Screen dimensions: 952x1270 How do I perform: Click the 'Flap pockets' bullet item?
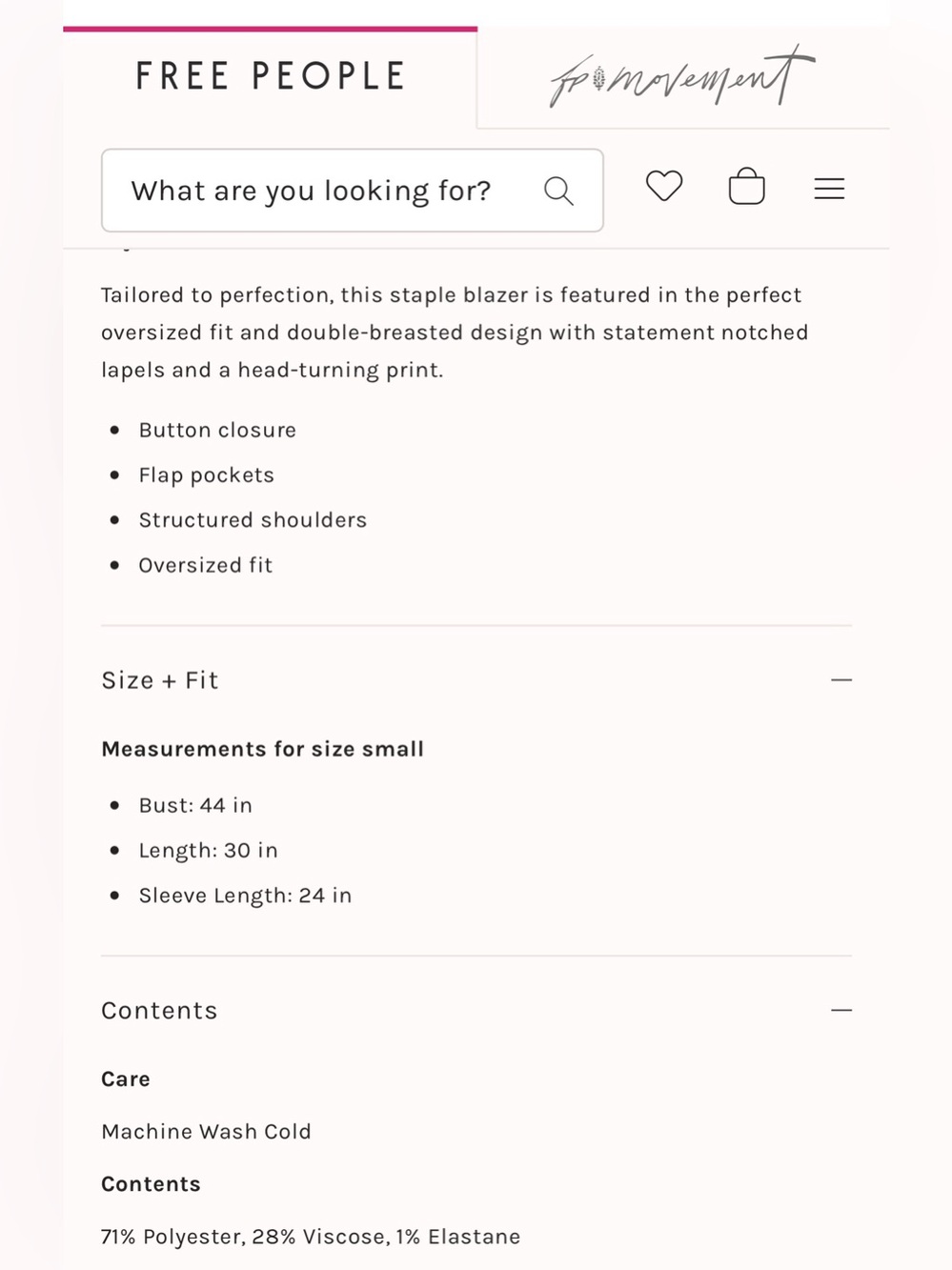pyautogui.click(x=206, y=475)
